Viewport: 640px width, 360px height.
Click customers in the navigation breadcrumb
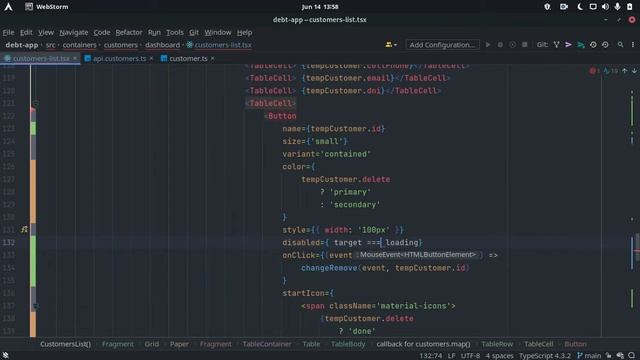click(121, 45)
